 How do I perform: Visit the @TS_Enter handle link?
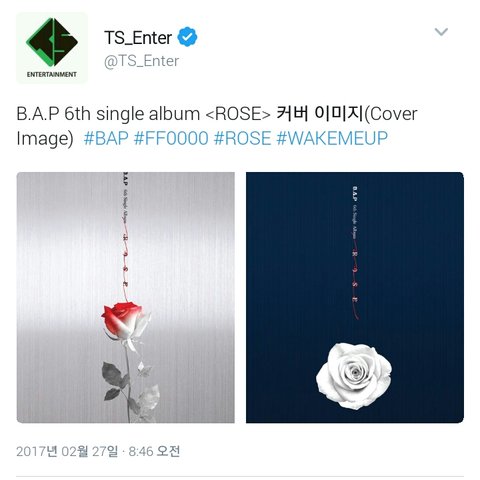(142, 61)
